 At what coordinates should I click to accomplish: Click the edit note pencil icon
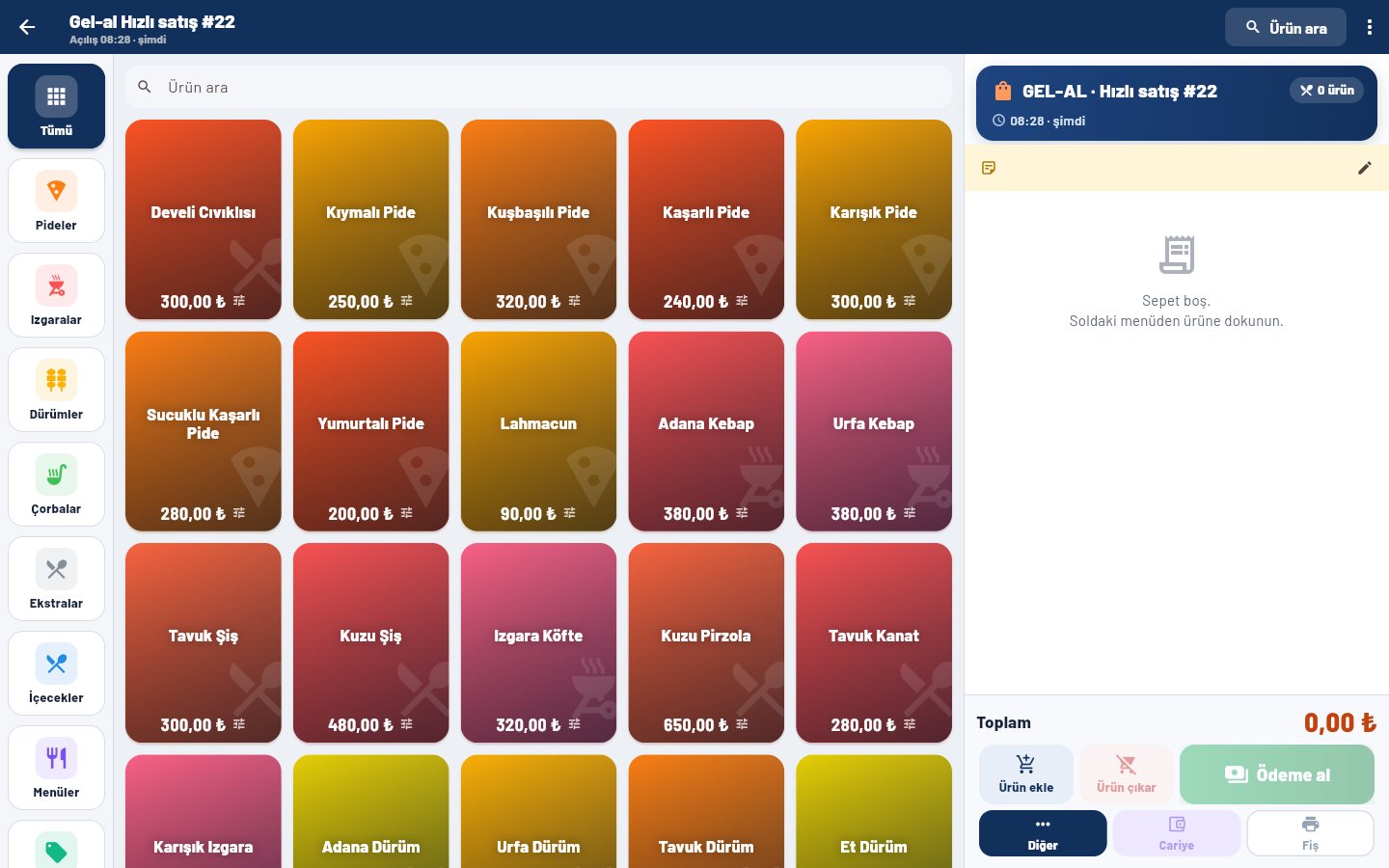[1364, 168]
